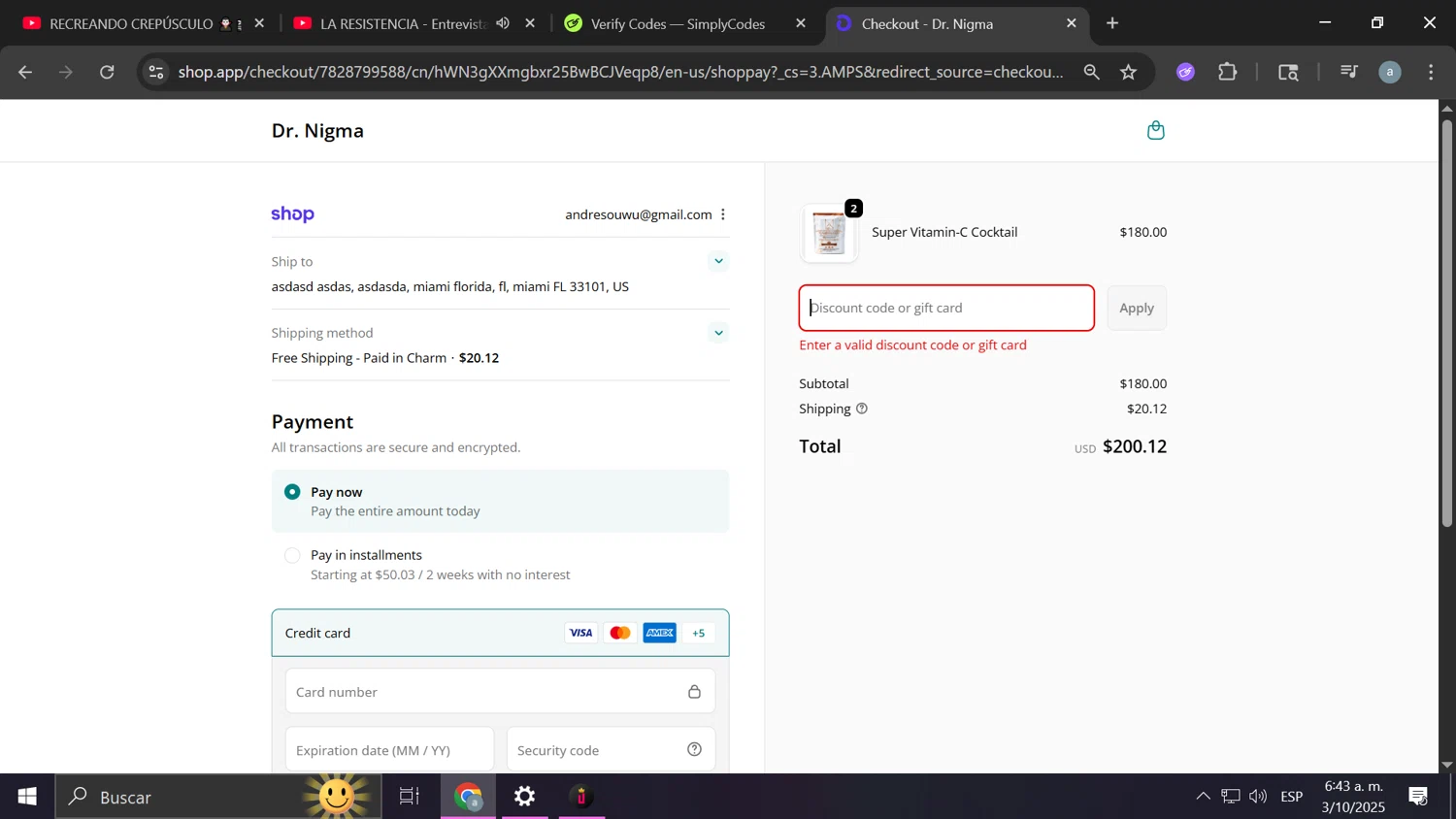Click the Dr. Nigma store name
Viewport: 1456px width, 819px height.
[317, 131]
